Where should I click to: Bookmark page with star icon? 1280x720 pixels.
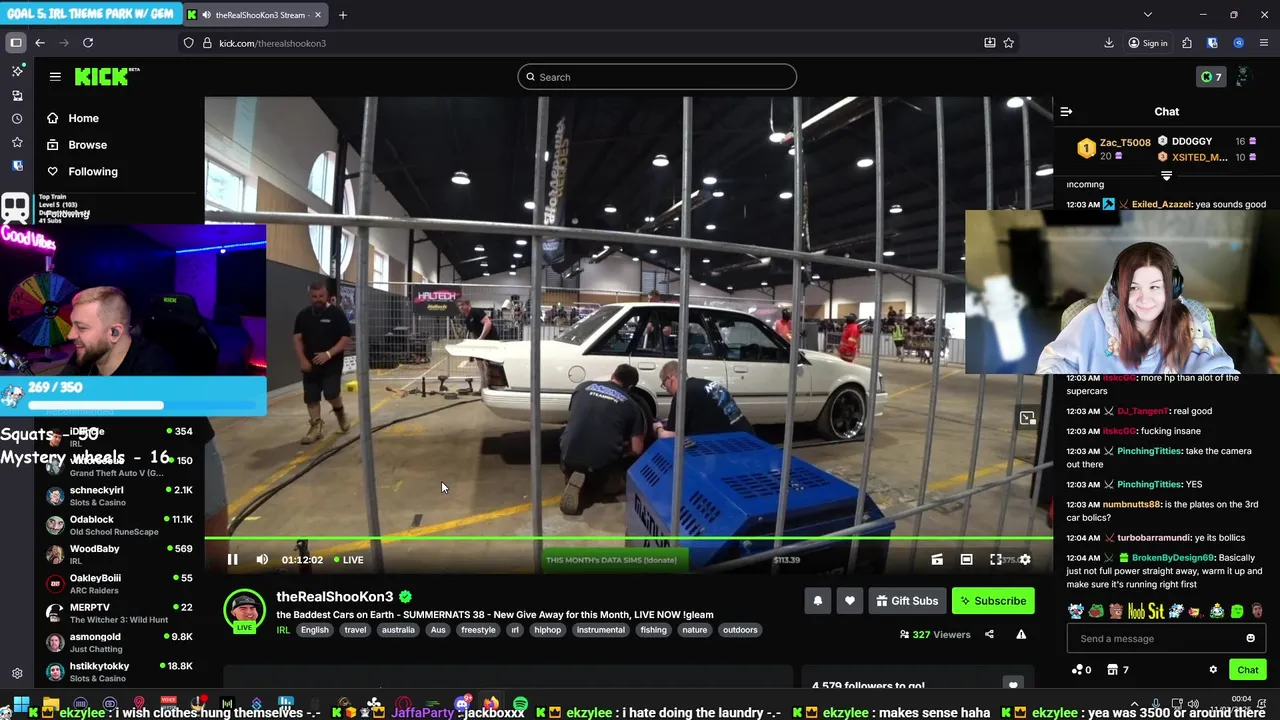pos(1009,43)
